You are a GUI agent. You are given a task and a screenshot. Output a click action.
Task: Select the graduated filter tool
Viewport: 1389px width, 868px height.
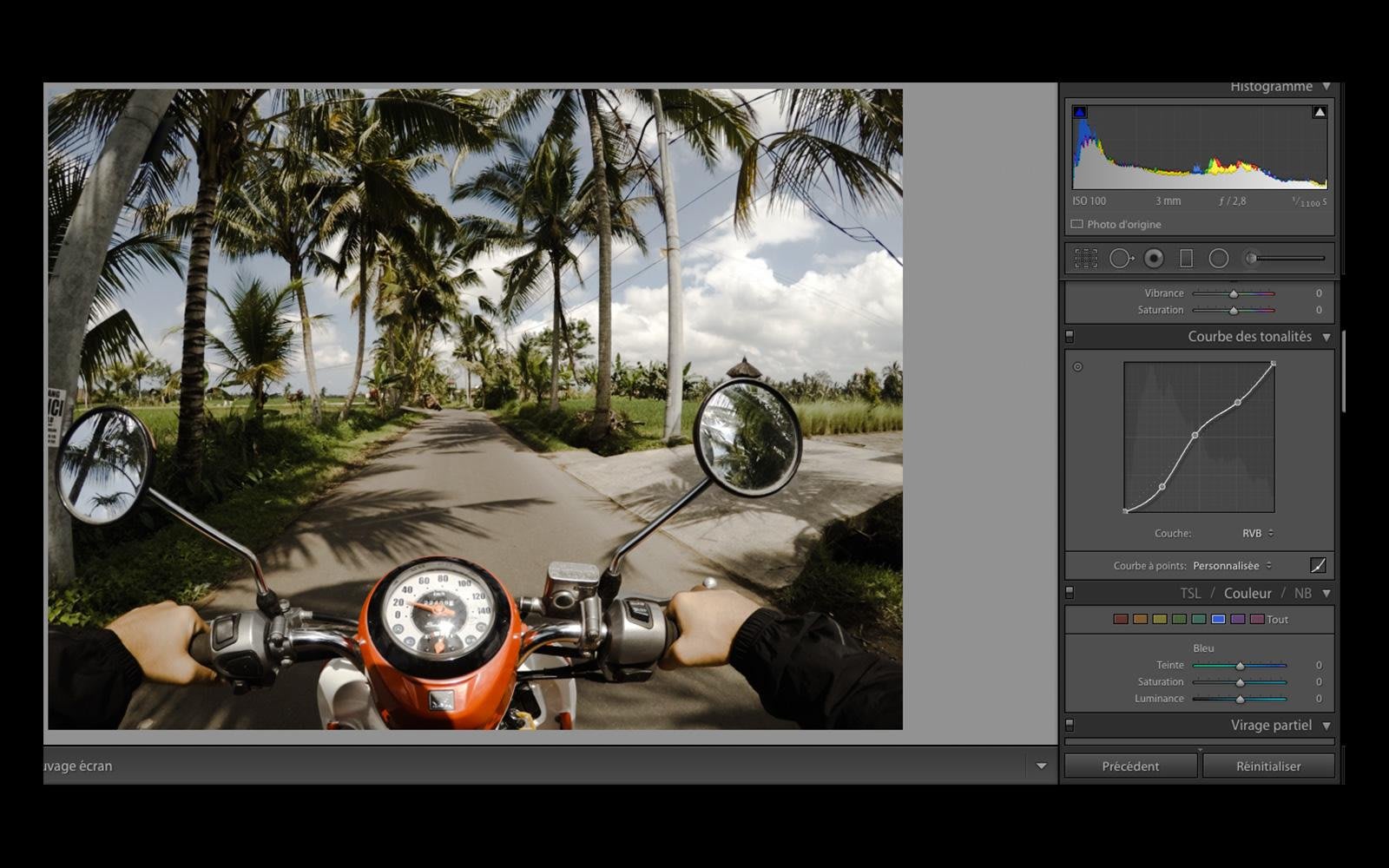coord(1186,259)
